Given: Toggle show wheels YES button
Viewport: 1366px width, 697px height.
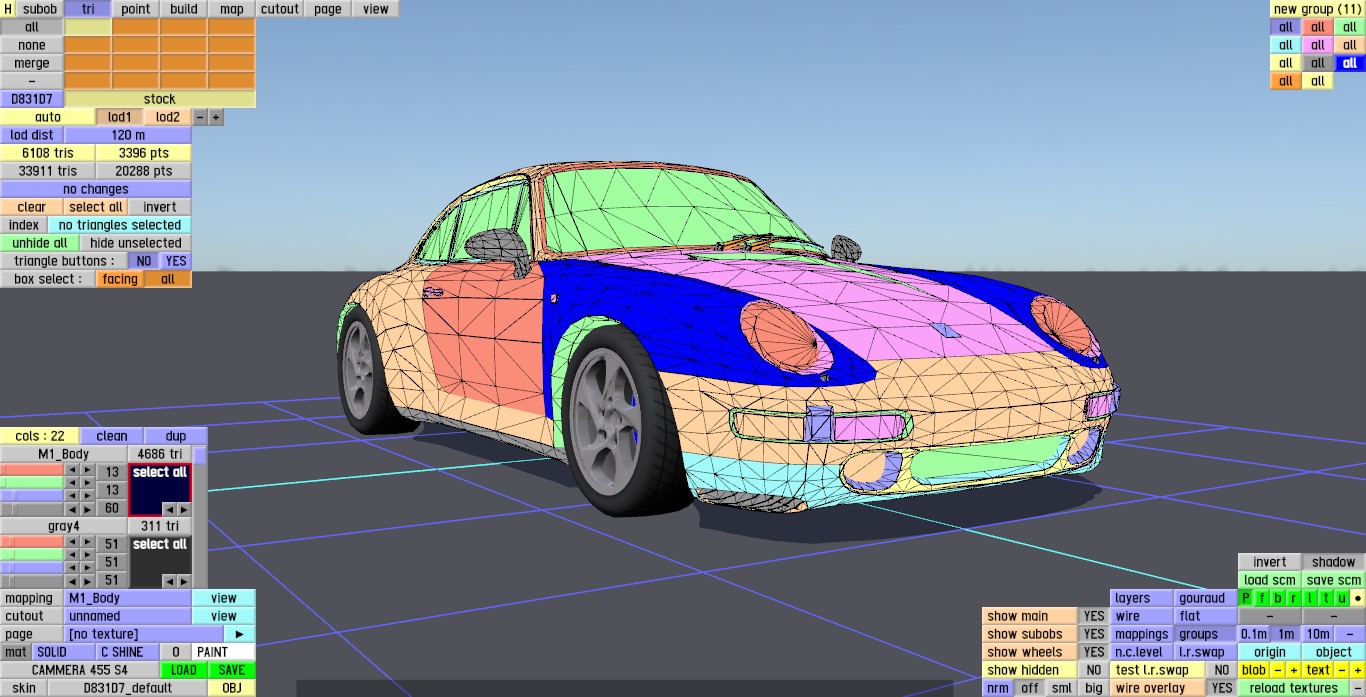Looking at the screenshot, I should pyautogui.click(x=1094, y=652).
